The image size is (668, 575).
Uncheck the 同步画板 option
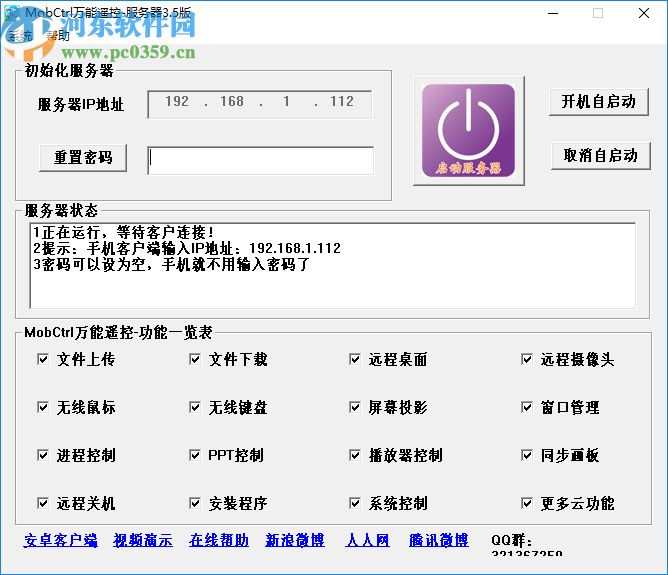pyautogui.click(x=527, y=455)
